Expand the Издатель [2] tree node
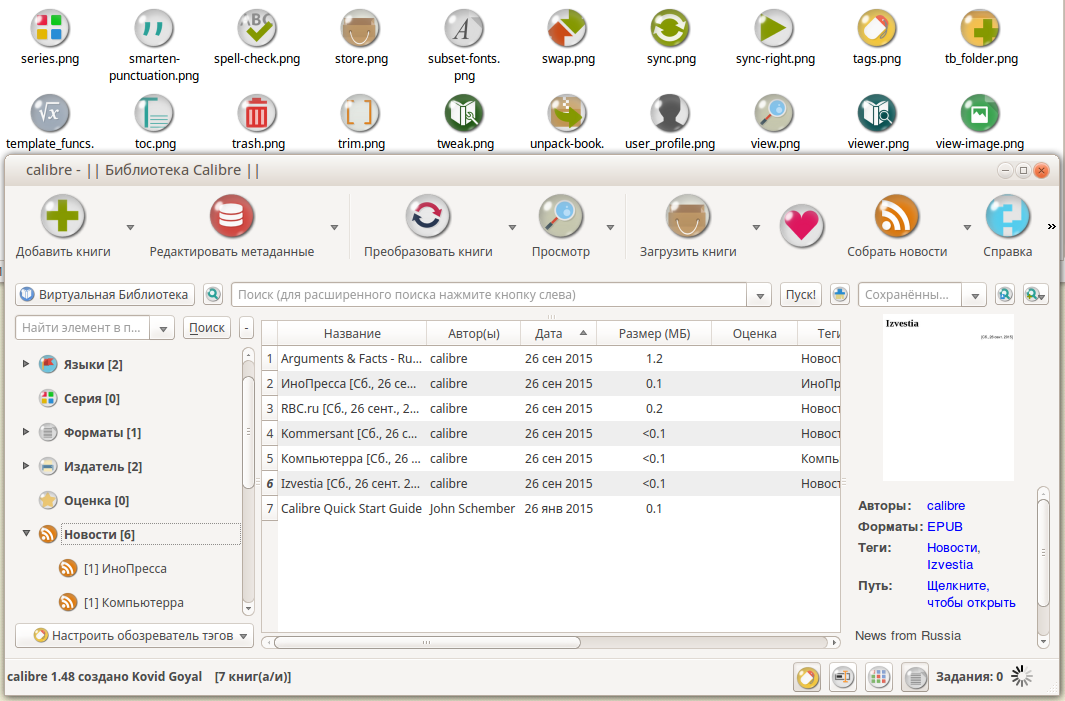Image resolution: width=1065 pixels, height=701 pixels. coord(26,466)
